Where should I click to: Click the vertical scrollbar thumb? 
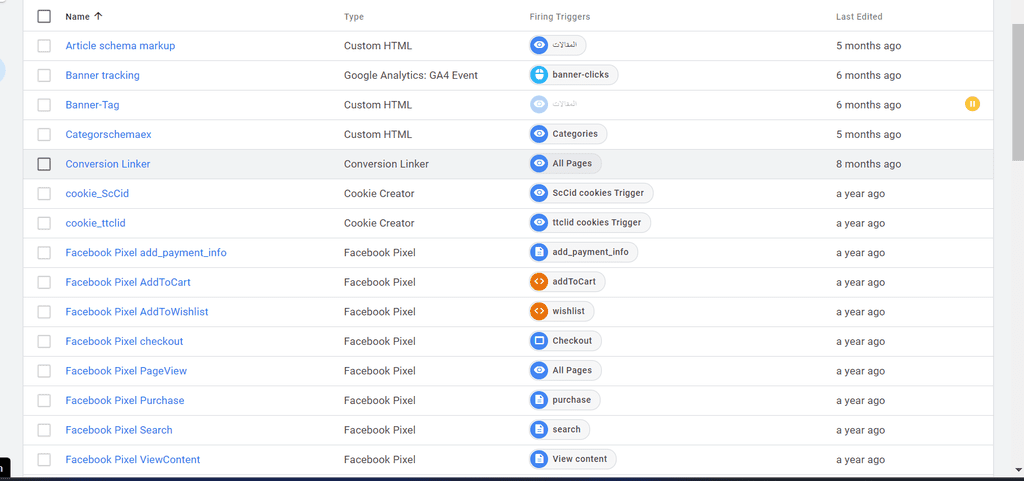tap(1018, 91)
